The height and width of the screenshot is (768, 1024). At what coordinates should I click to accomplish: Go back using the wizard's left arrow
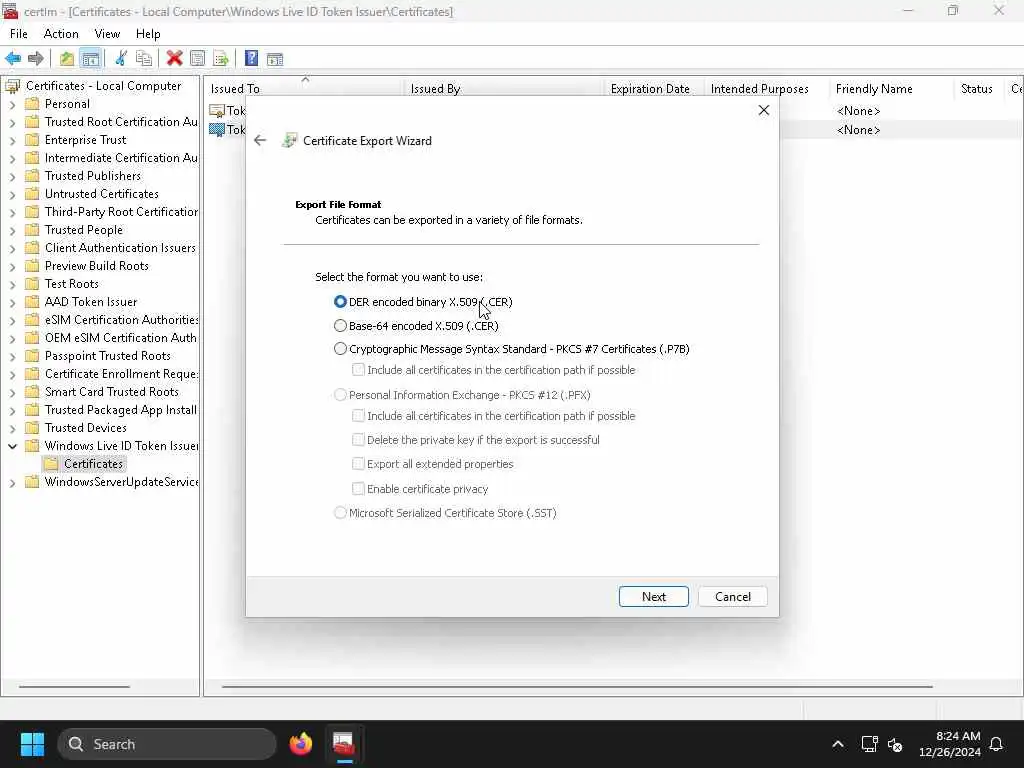260,140
